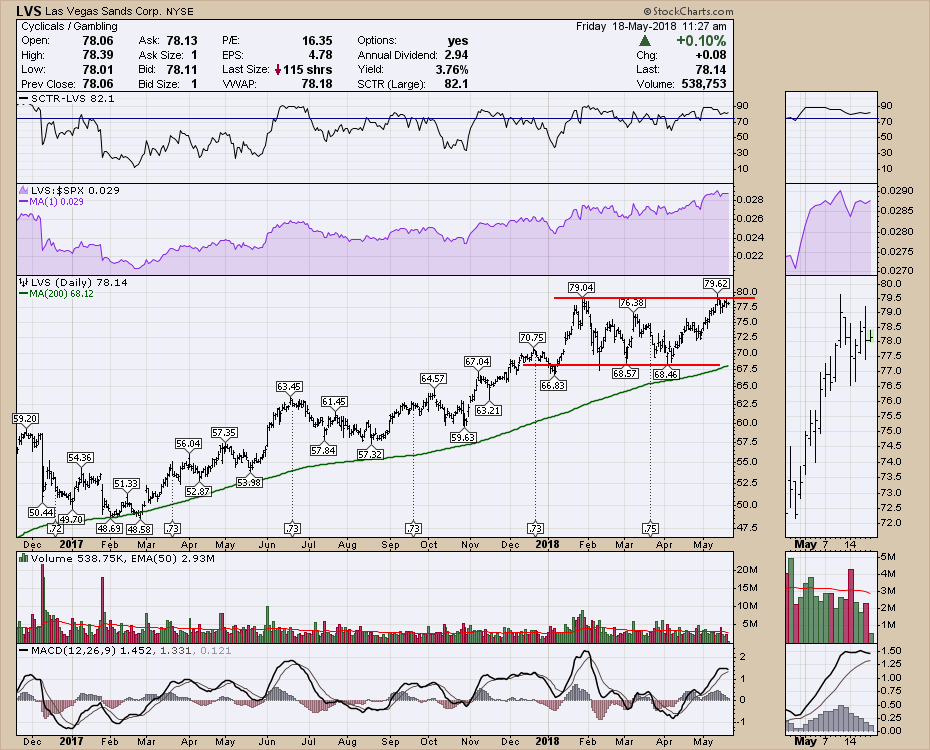Click the Ask price 78.13

tap(181, 40)
